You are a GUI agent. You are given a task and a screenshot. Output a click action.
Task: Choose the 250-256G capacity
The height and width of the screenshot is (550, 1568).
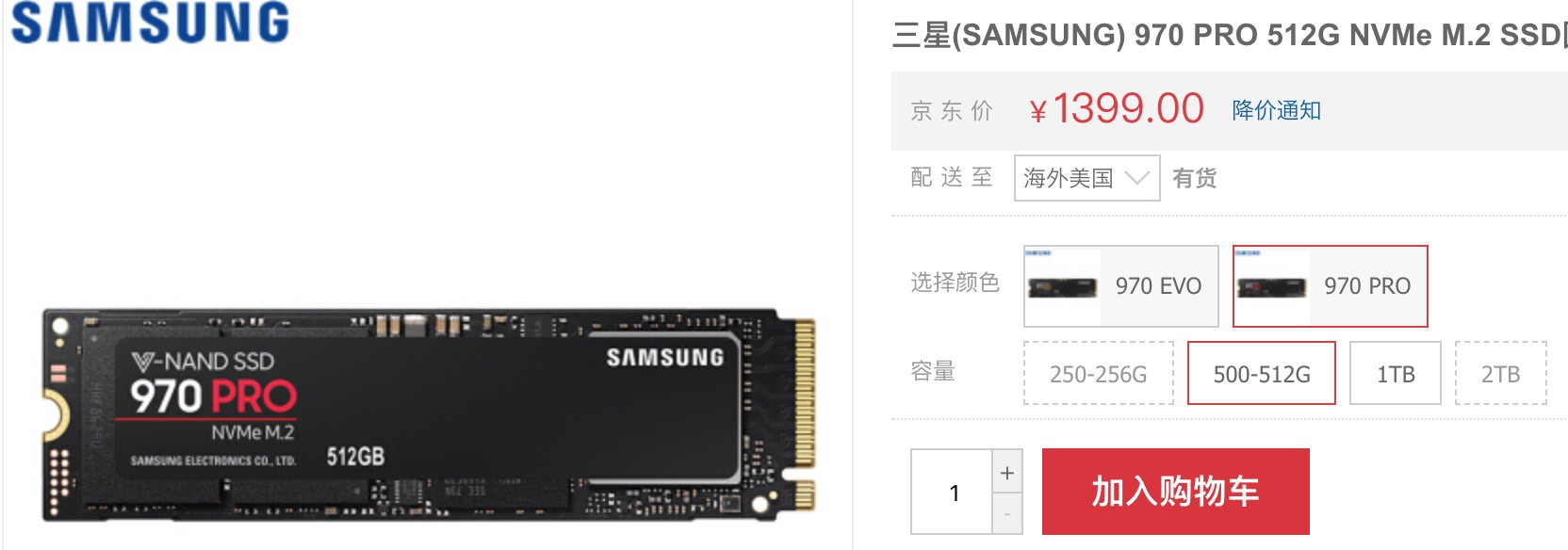1099,374
